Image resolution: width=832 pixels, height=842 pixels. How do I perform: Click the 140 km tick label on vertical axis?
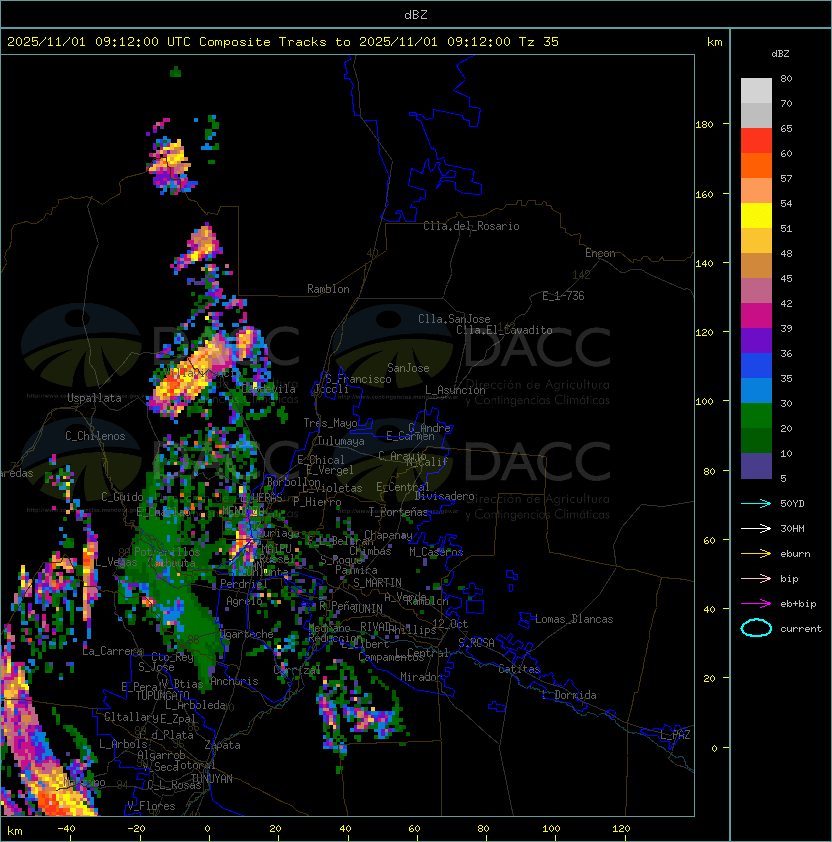[704, 264]
